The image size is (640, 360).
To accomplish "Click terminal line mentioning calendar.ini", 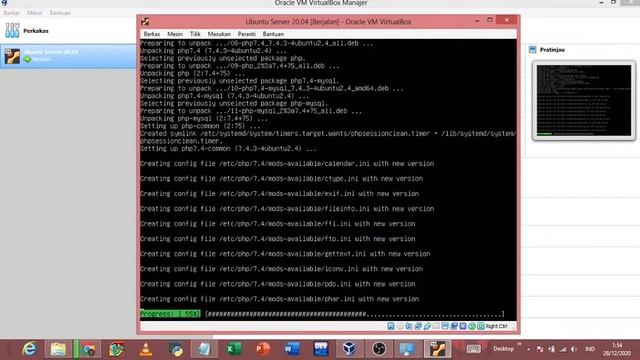I will tap(287, 164).
